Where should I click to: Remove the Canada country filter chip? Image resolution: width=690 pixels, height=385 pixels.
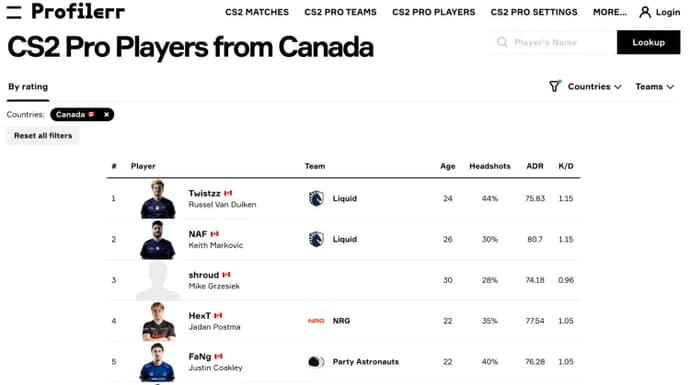coord(106,114)
